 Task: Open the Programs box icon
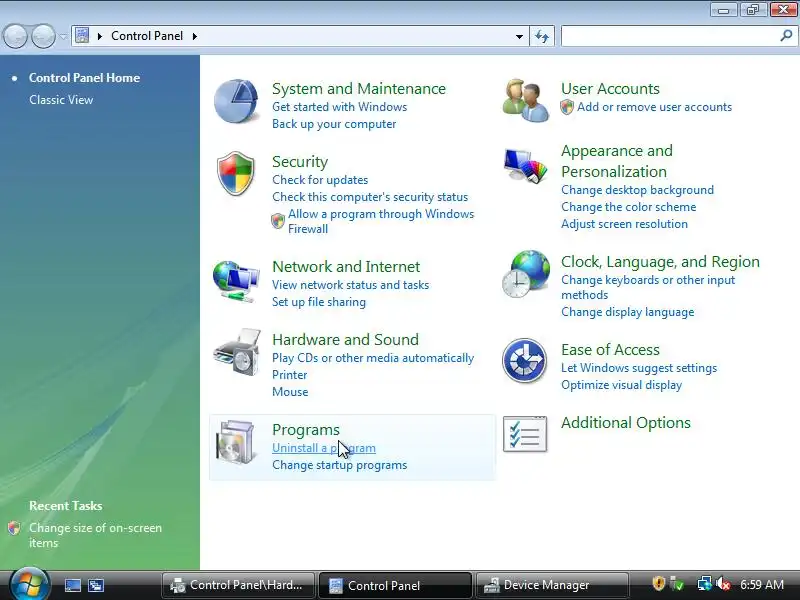(x=235, y=442)
